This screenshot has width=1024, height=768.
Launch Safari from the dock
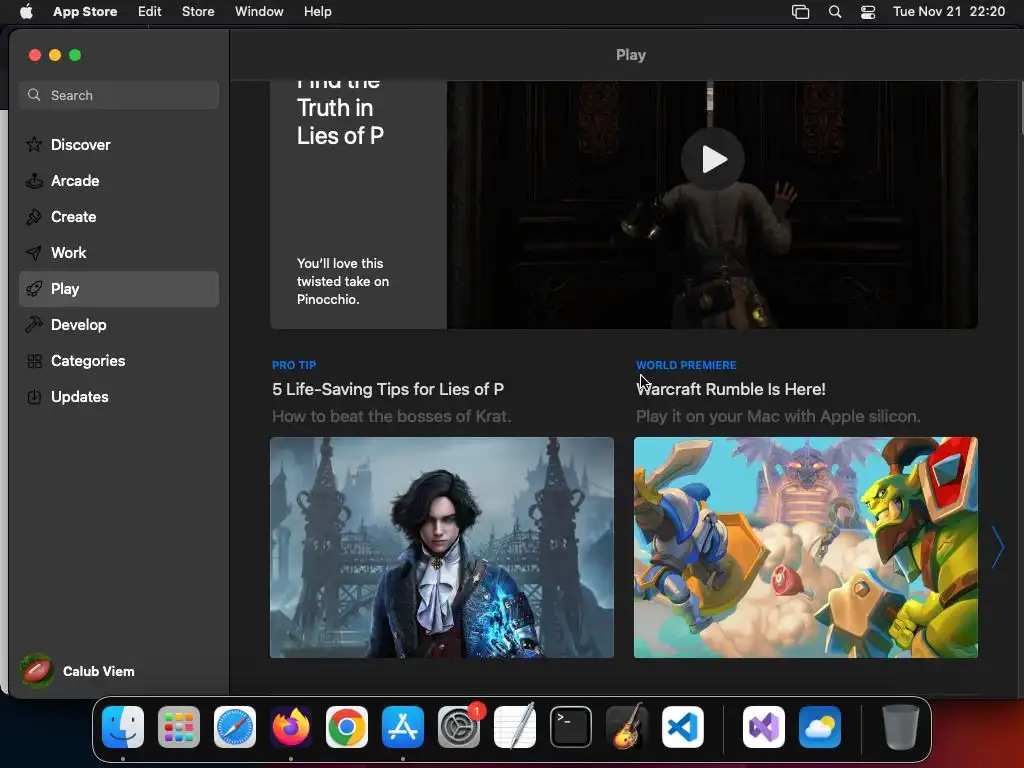(235, 727)
